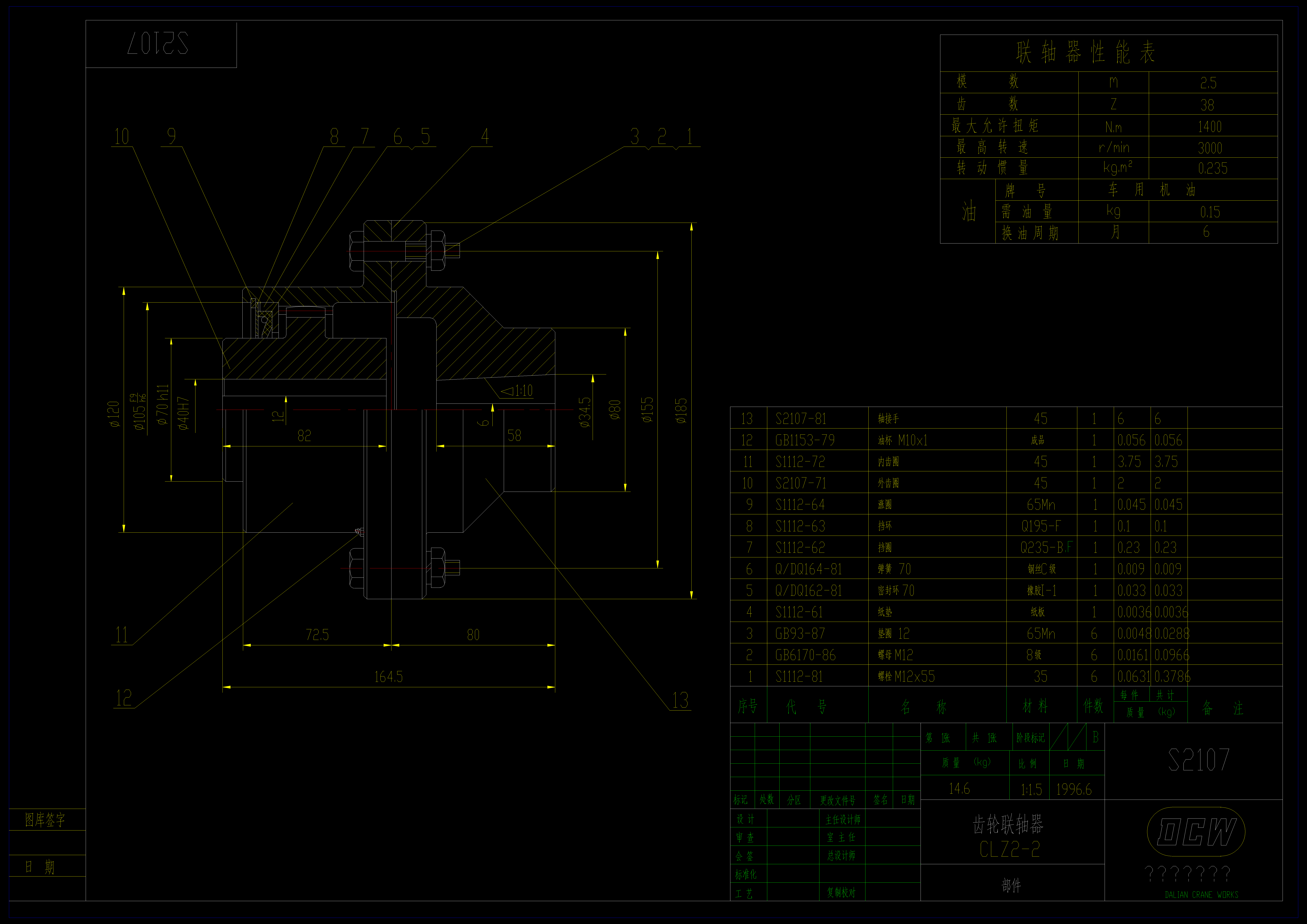Click the 1:10 taper annotation
The image size is (1307, 924).
coord(517,390)
